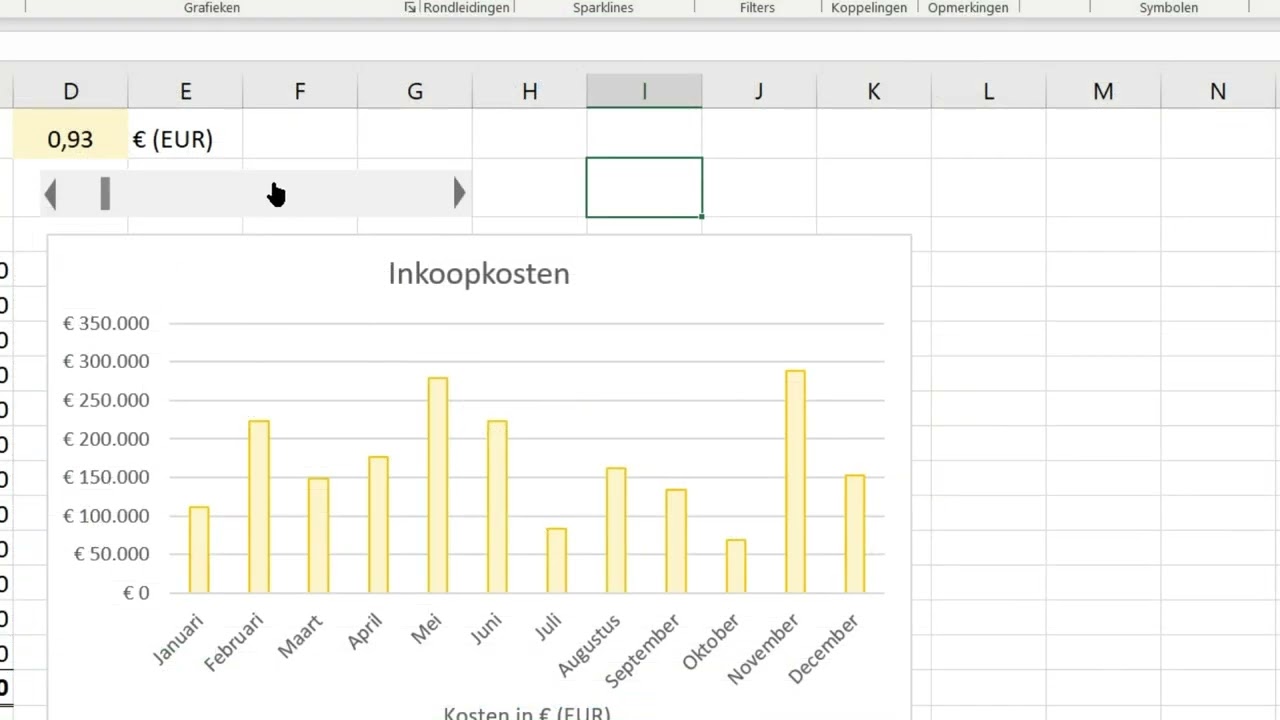The image size is (1280, 720).
Task: Select column E header
Action: [185, 91]
